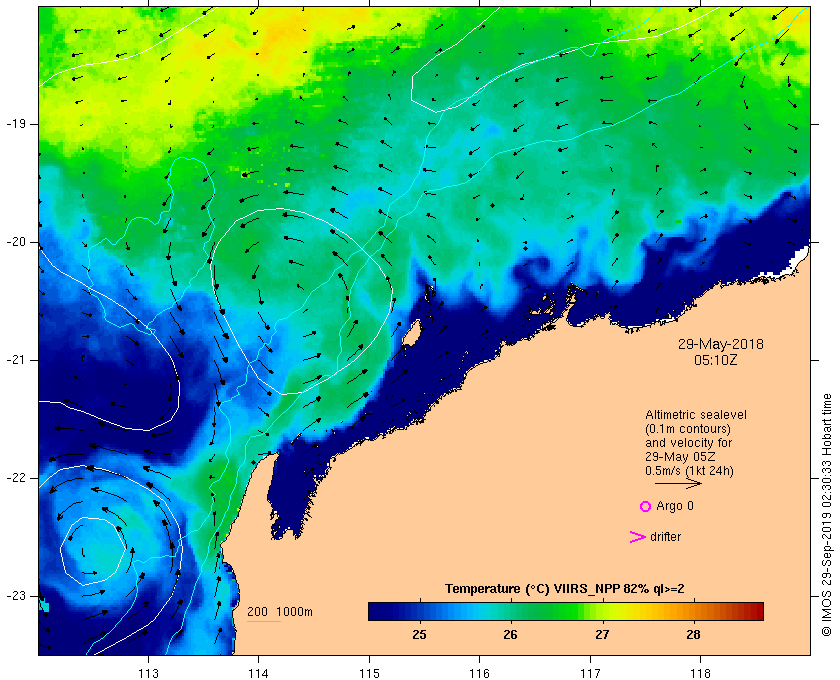Click the Temperature VIIRS_NPP title text
This screenshot has height=680, width=840.
pyautogui.click(x=565, y=589)
